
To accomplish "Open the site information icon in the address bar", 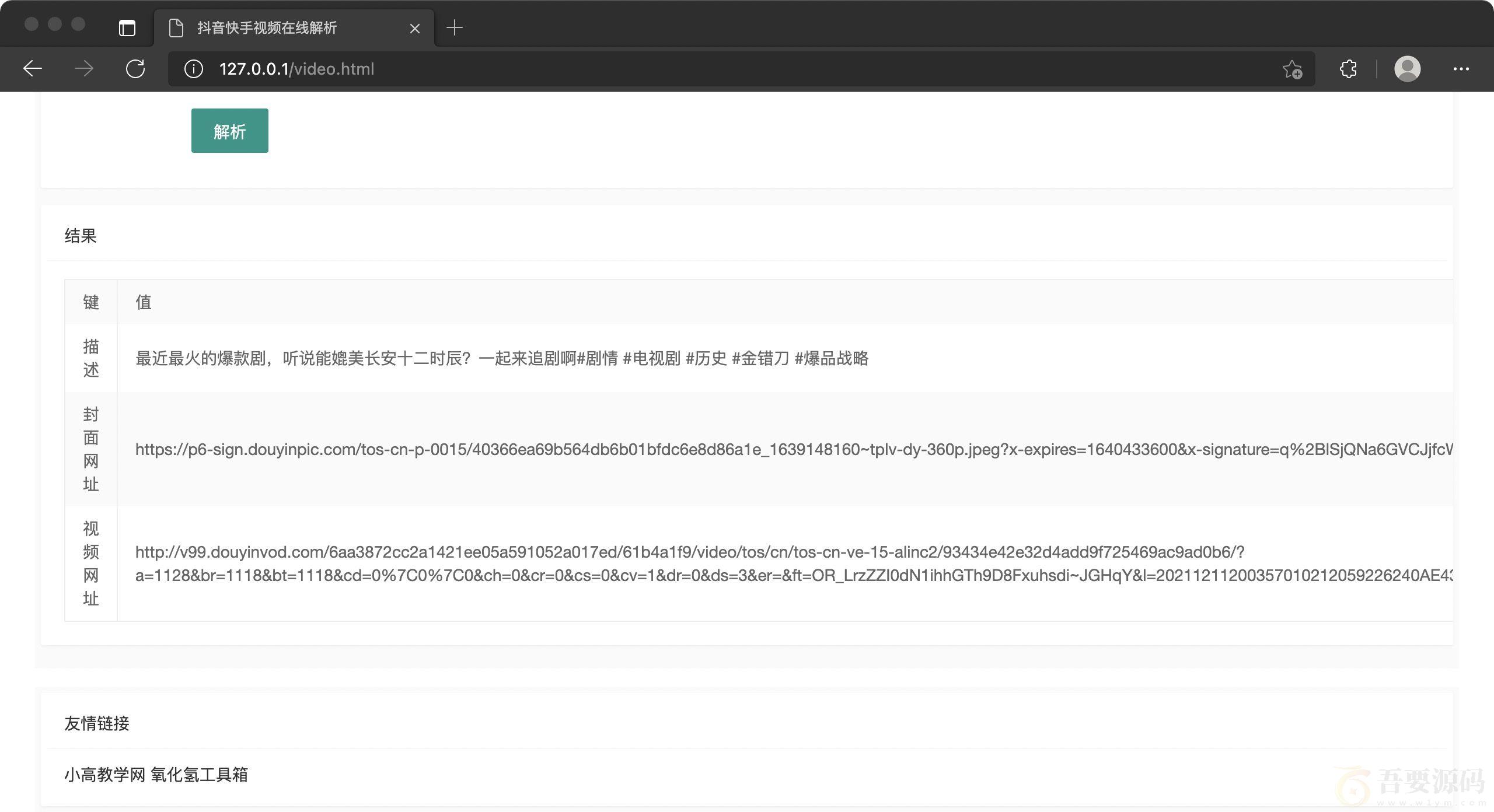I will 194,69.
